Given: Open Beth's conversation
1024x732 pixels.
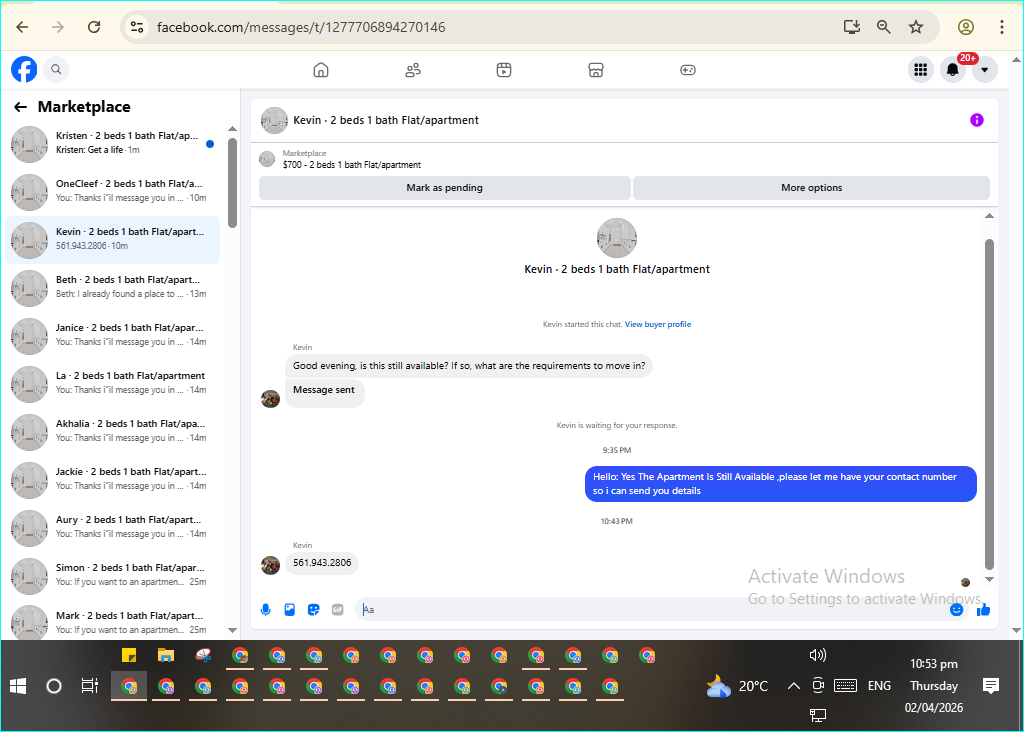Looking at the screenshot, I should tap(112, 287).
